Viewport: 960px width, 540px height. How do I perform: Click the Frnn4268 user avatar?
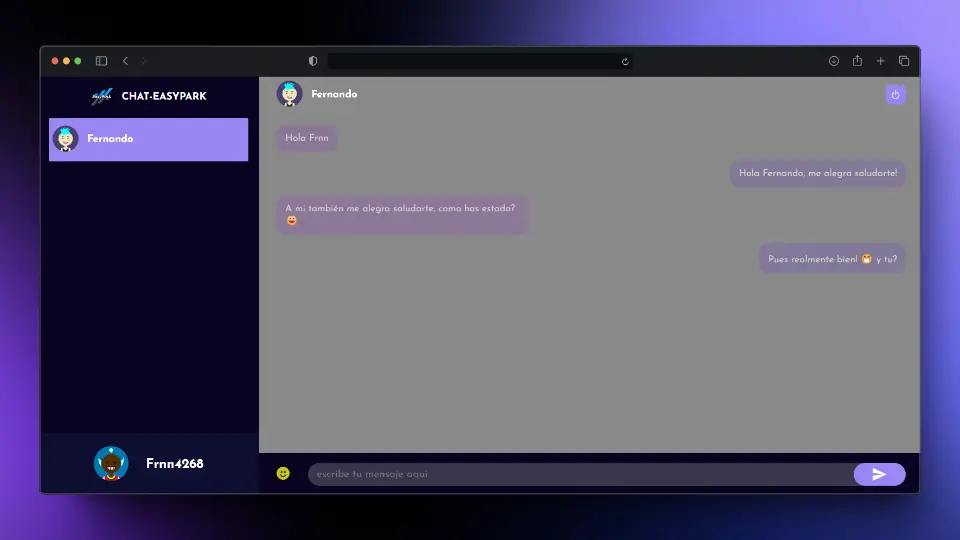point(111,463)
